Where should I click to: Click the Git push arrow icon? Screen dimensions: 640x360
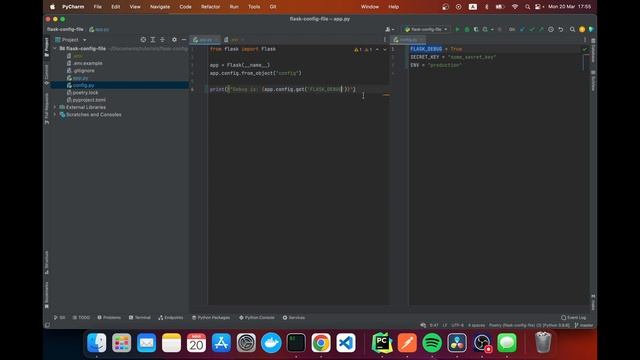coord(541,29)
